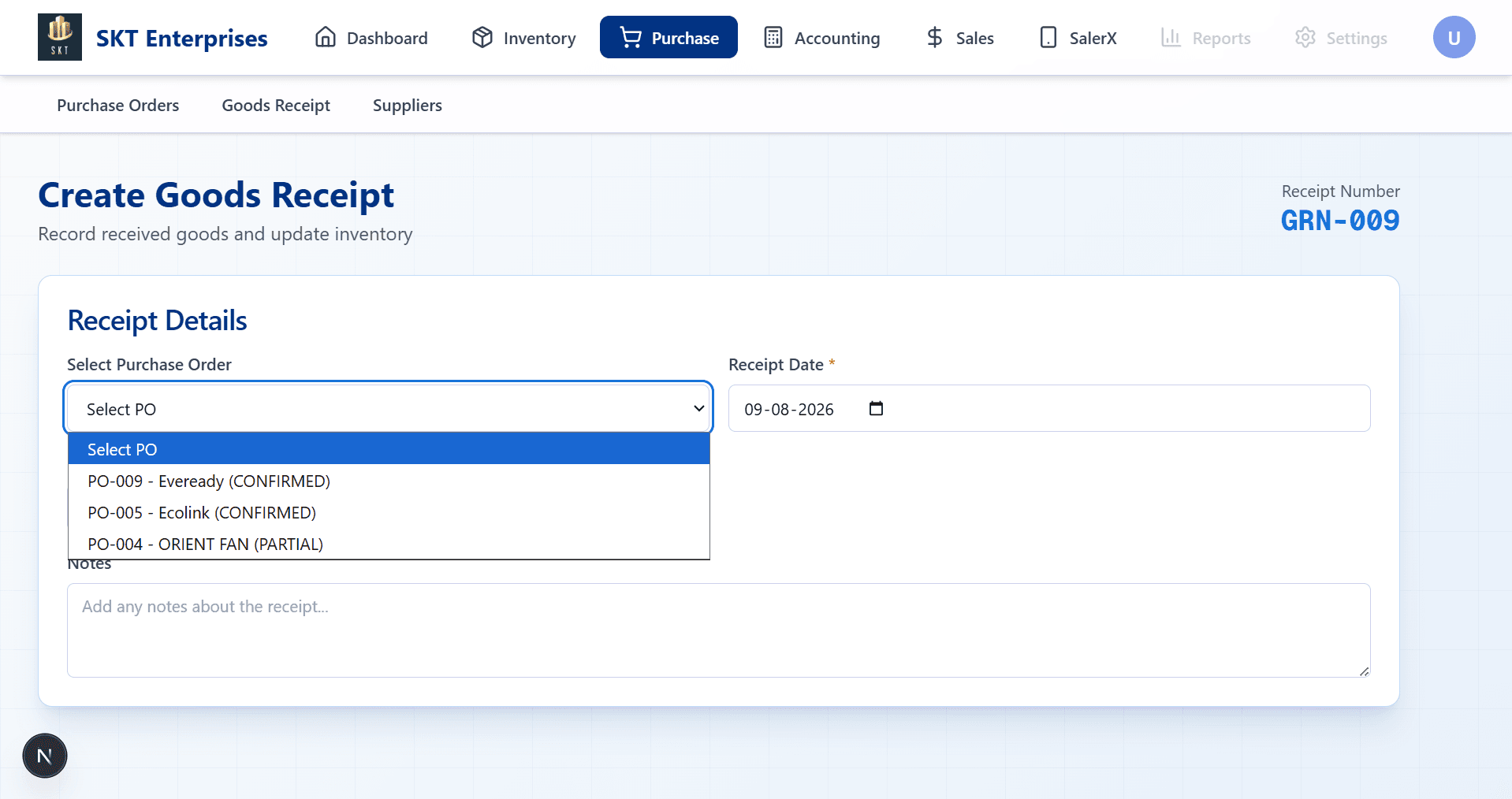Open Dashboard via the home icon
1512x799 pixels.
[326, 37]
